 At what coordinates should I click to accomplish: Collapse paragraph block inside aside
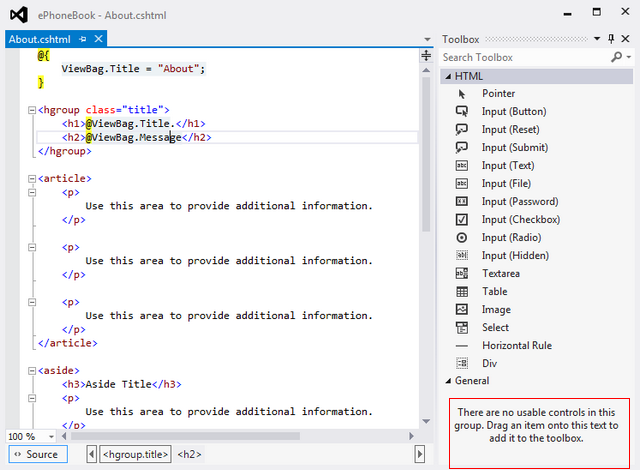32,398
